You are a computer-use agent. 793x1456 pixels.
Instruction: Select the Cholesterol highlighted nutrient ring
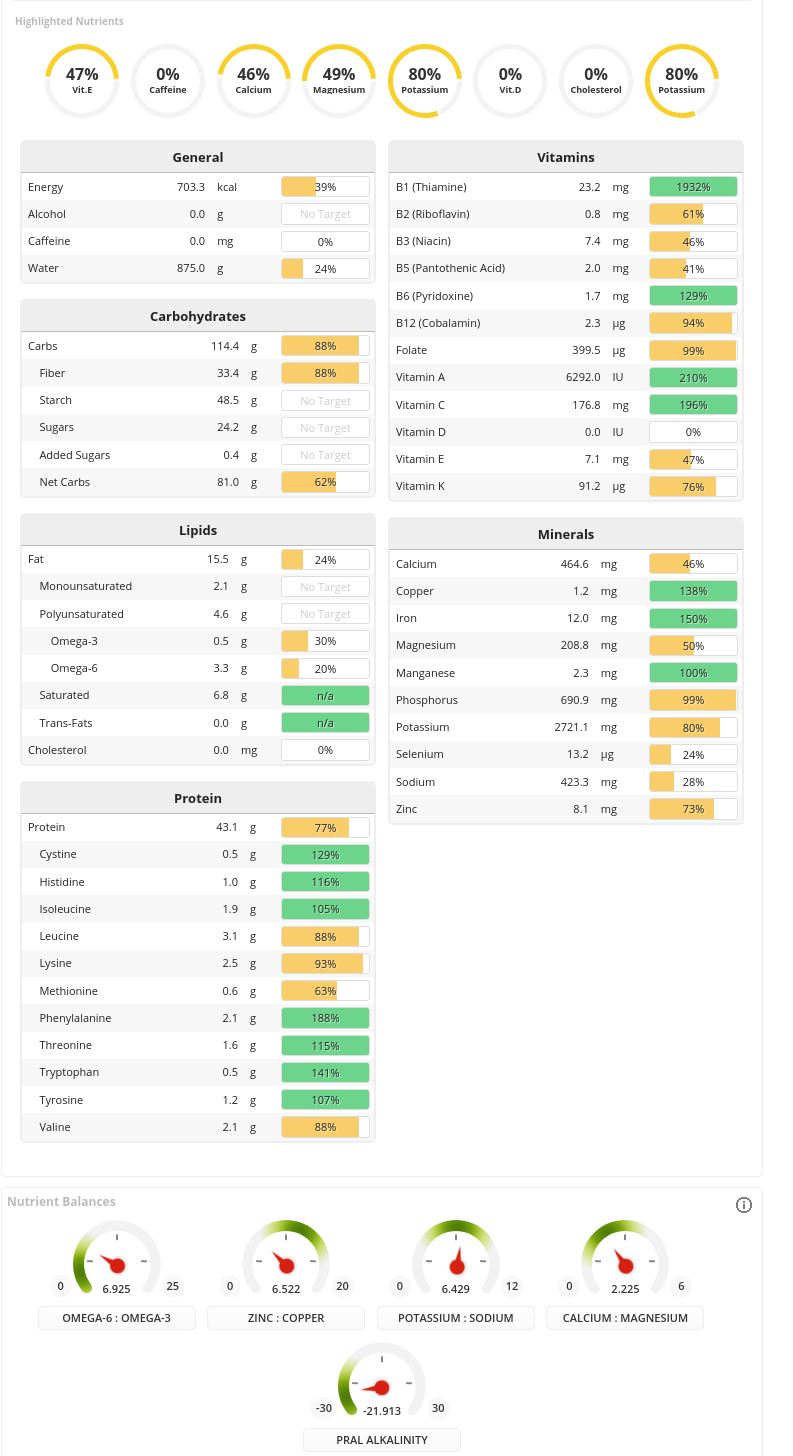[596, 80]
